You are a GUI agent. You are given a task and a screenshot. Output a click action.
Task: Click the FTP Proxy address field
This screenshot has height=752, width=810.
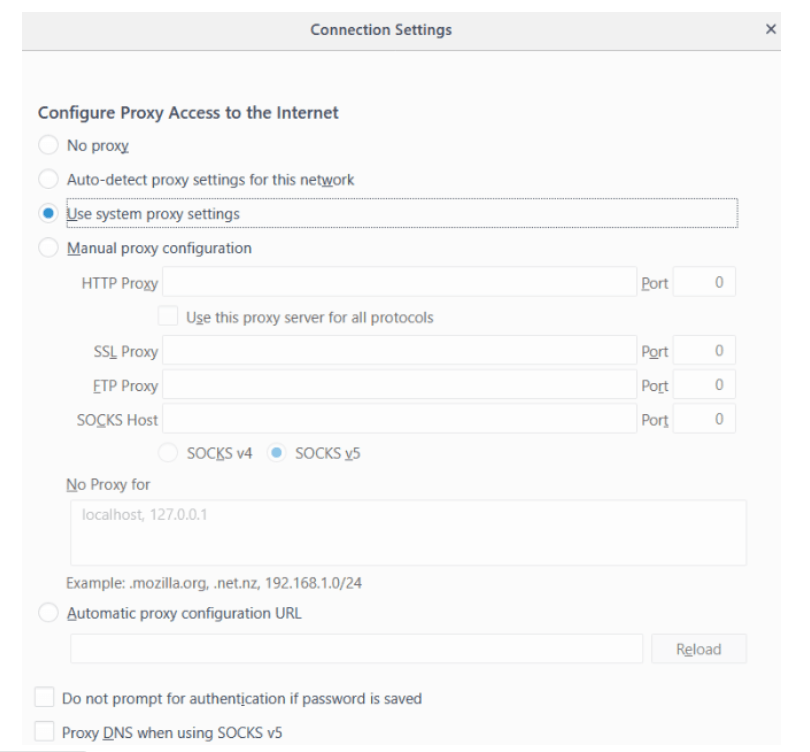399,385
